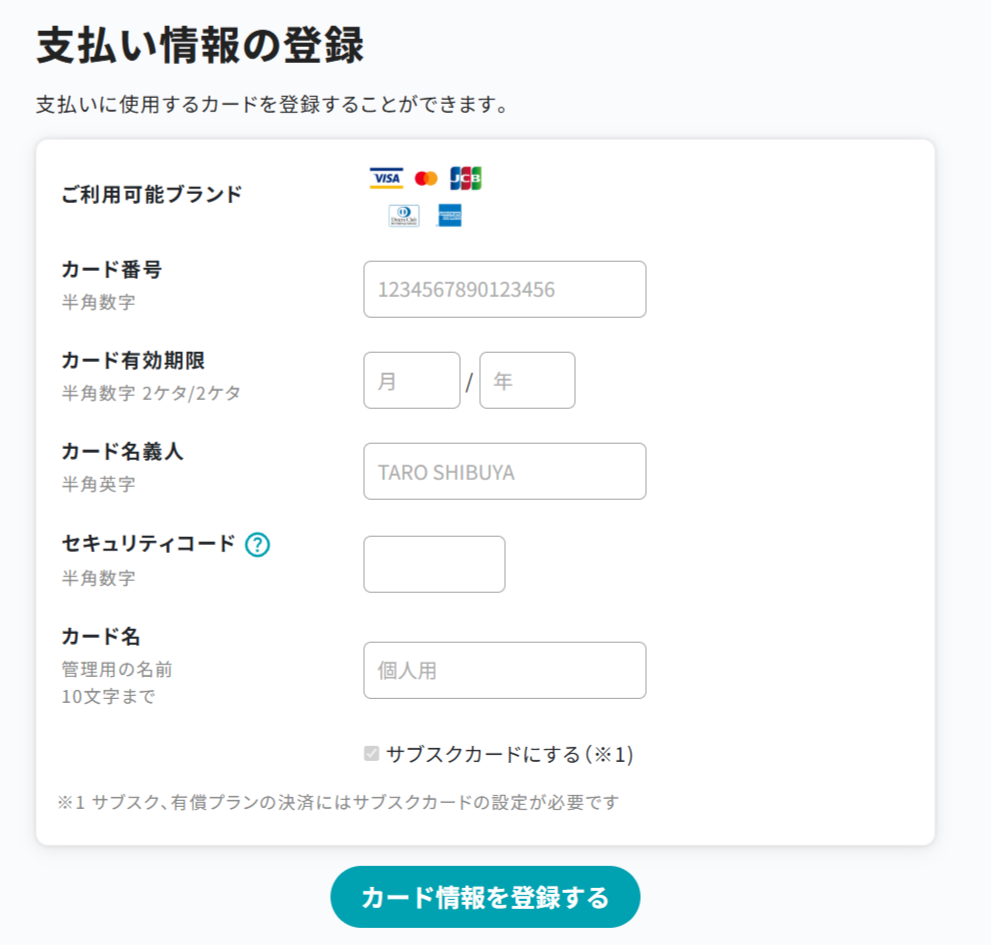Click the expiry month 月 field
This screenshot has width=991, height=945.
(x=411, y=381)
